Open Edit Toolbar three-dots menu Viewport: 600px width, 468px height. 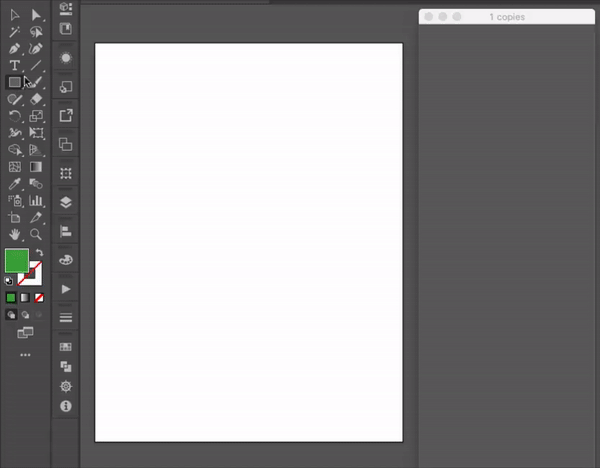(x=25, y=355)
